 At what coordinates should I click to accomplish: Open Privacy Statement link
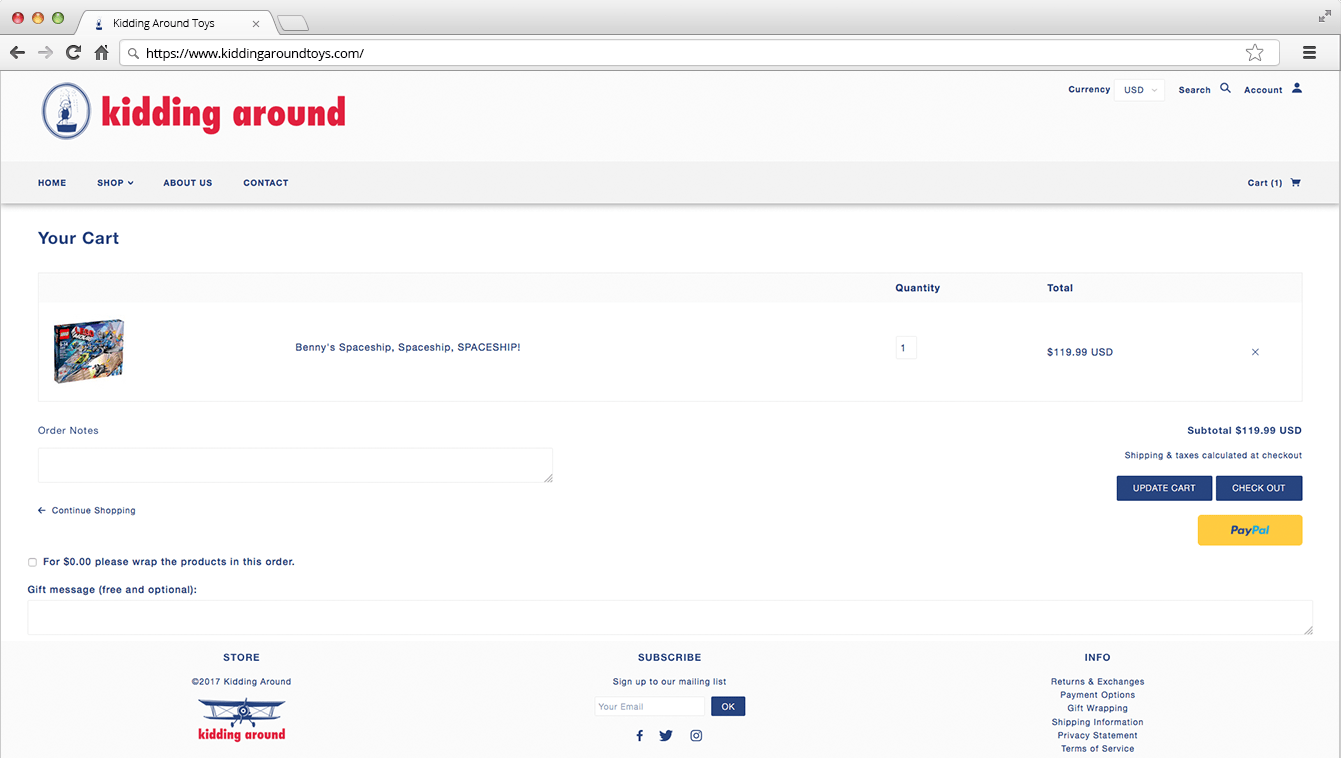(x=1097, y=735)
